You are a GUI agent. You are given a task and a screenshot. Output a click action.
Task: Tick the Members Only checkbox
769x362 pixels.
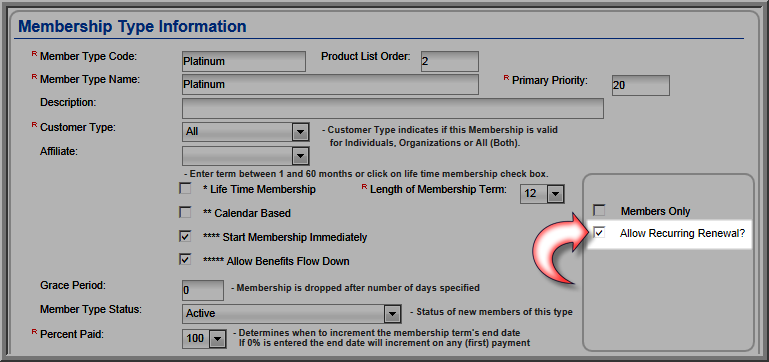[599, 211]
